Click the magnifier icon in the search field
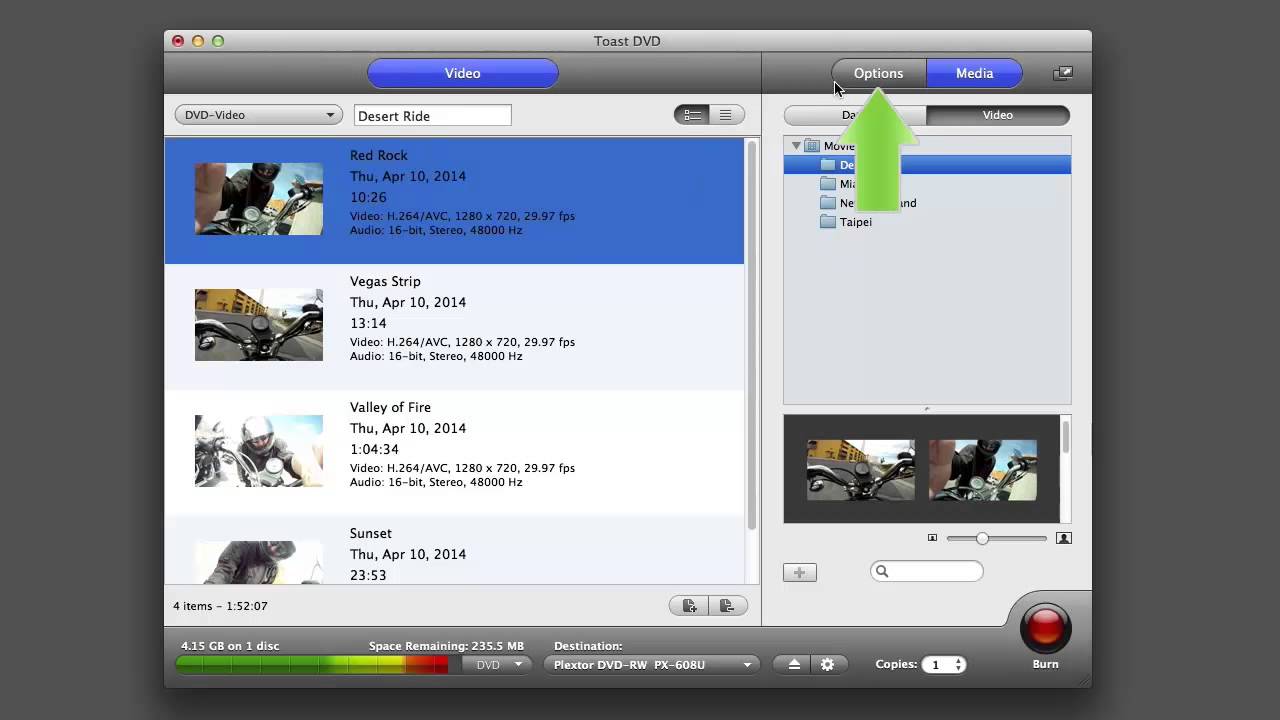This screenshot has width=1280, height=720. pyautogui.click(x=882, y=572)
